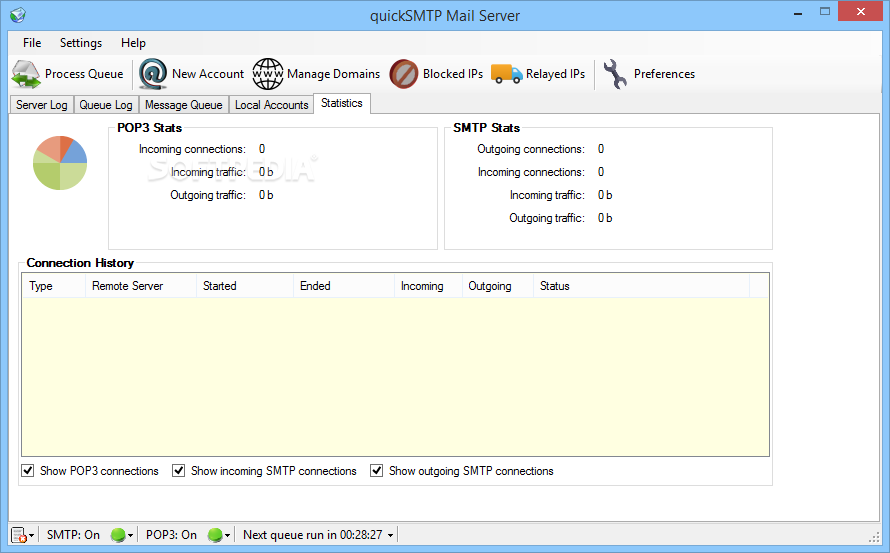
Task: Click the POP3 Outgoing traffic label
Action: point(208,195)
